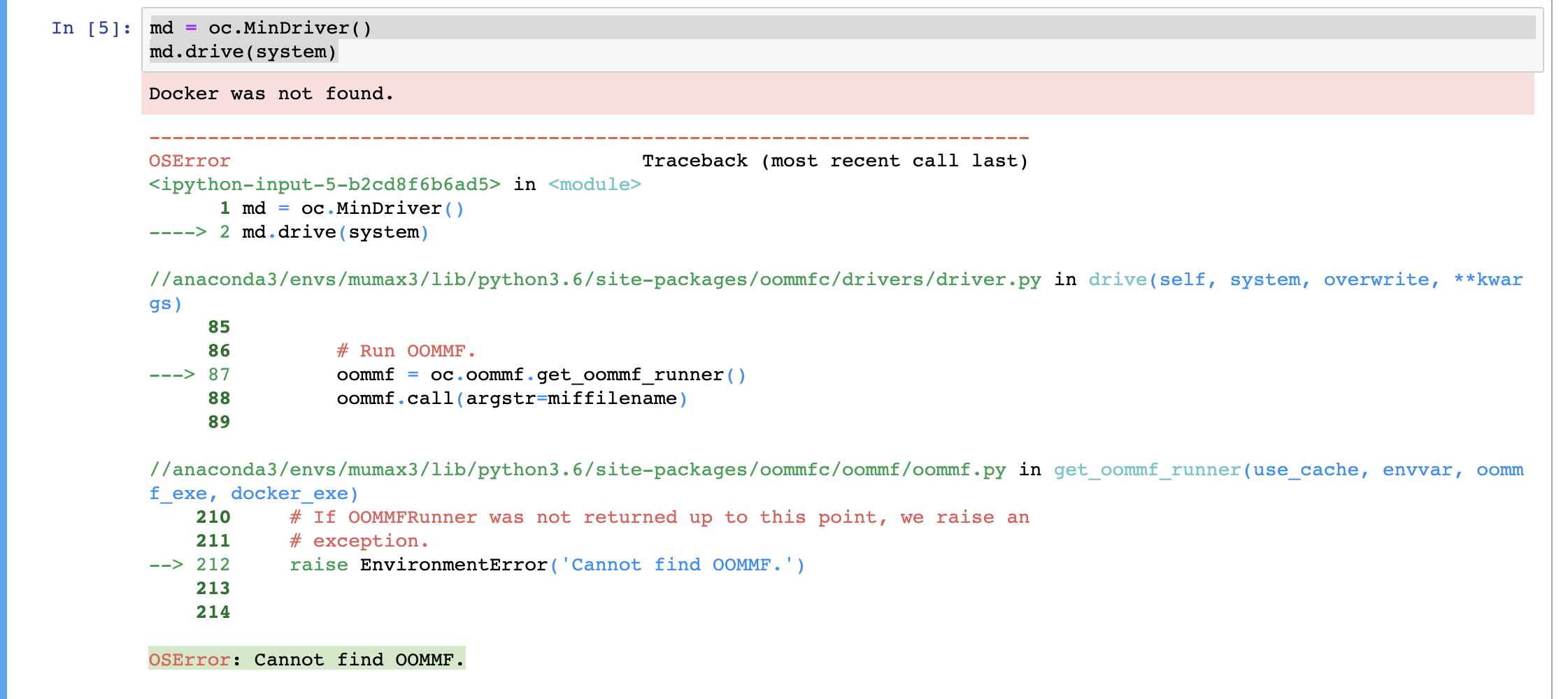Click the oommf.py file path in traceback
Viewport: 1568px width, 699px height.
577,470
